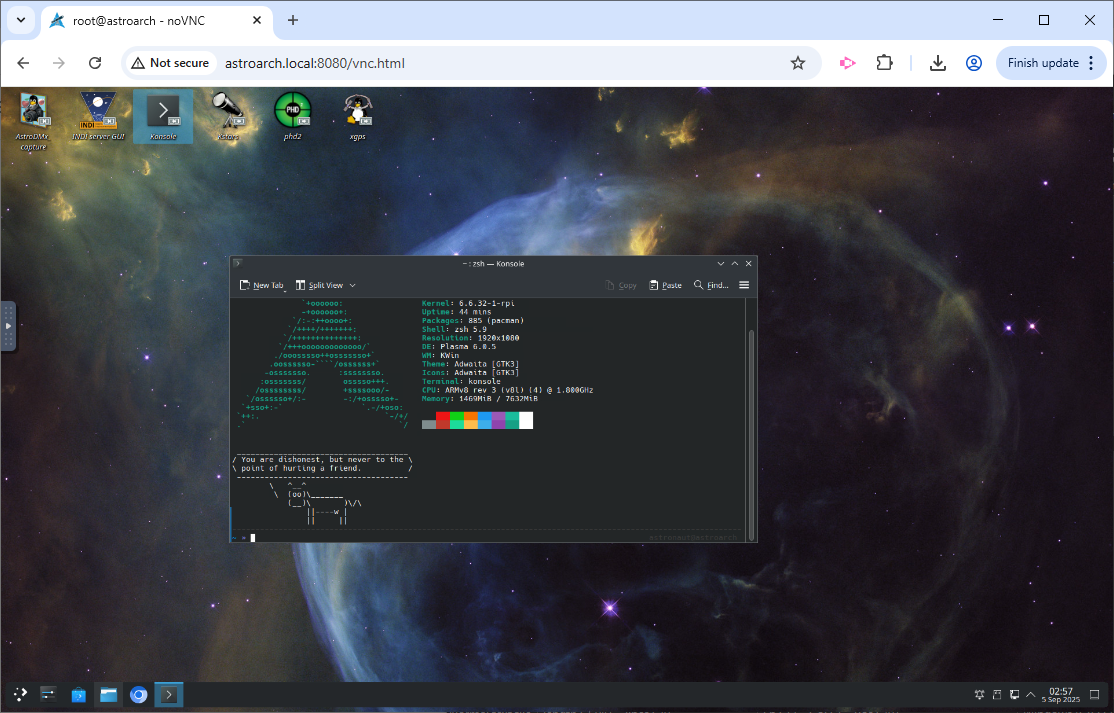Open the browser Extensions puzzle menu
The height and width of the screenshot is (713, 1114).
[x=884, y=63]
